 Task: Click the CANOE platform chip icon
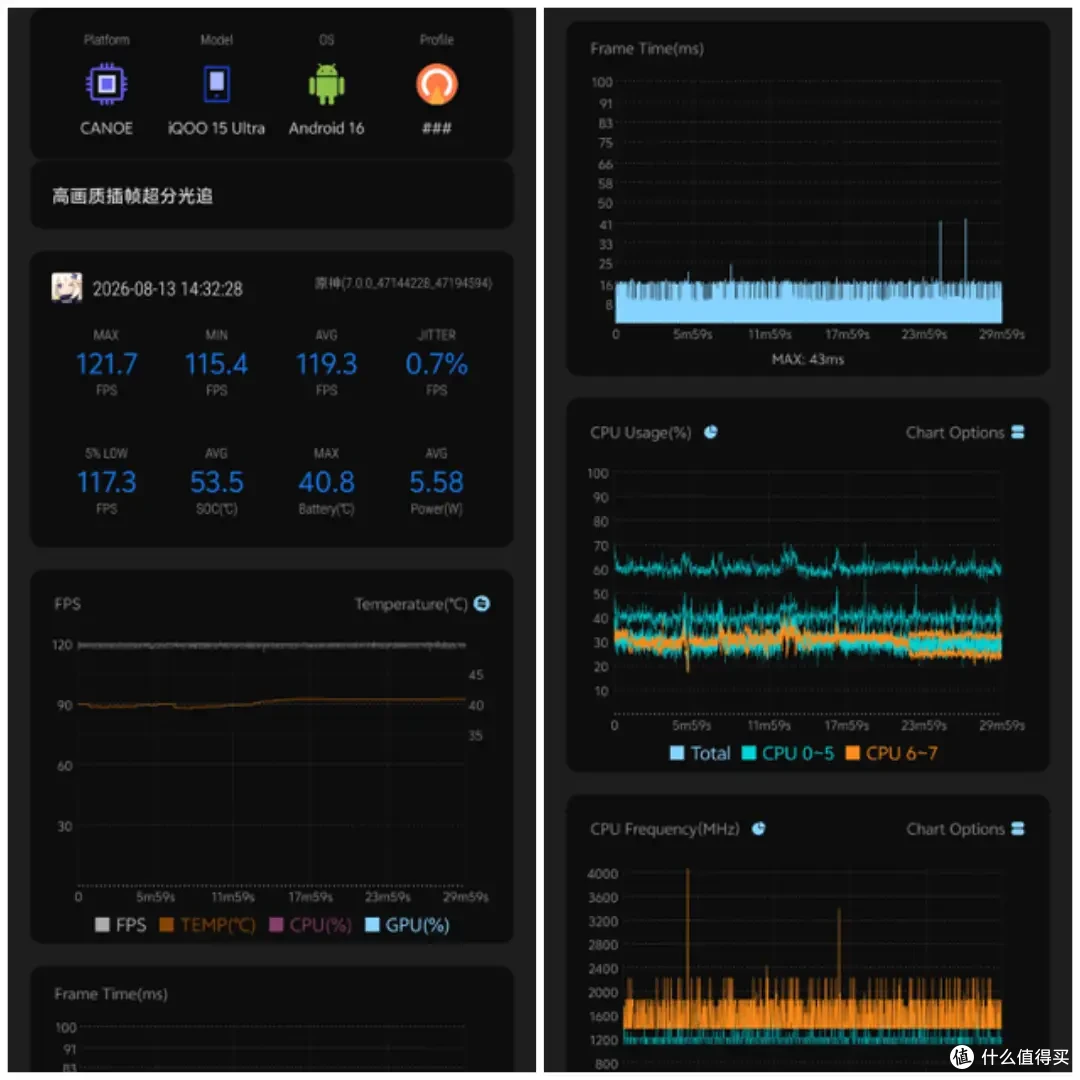[106, 84]
